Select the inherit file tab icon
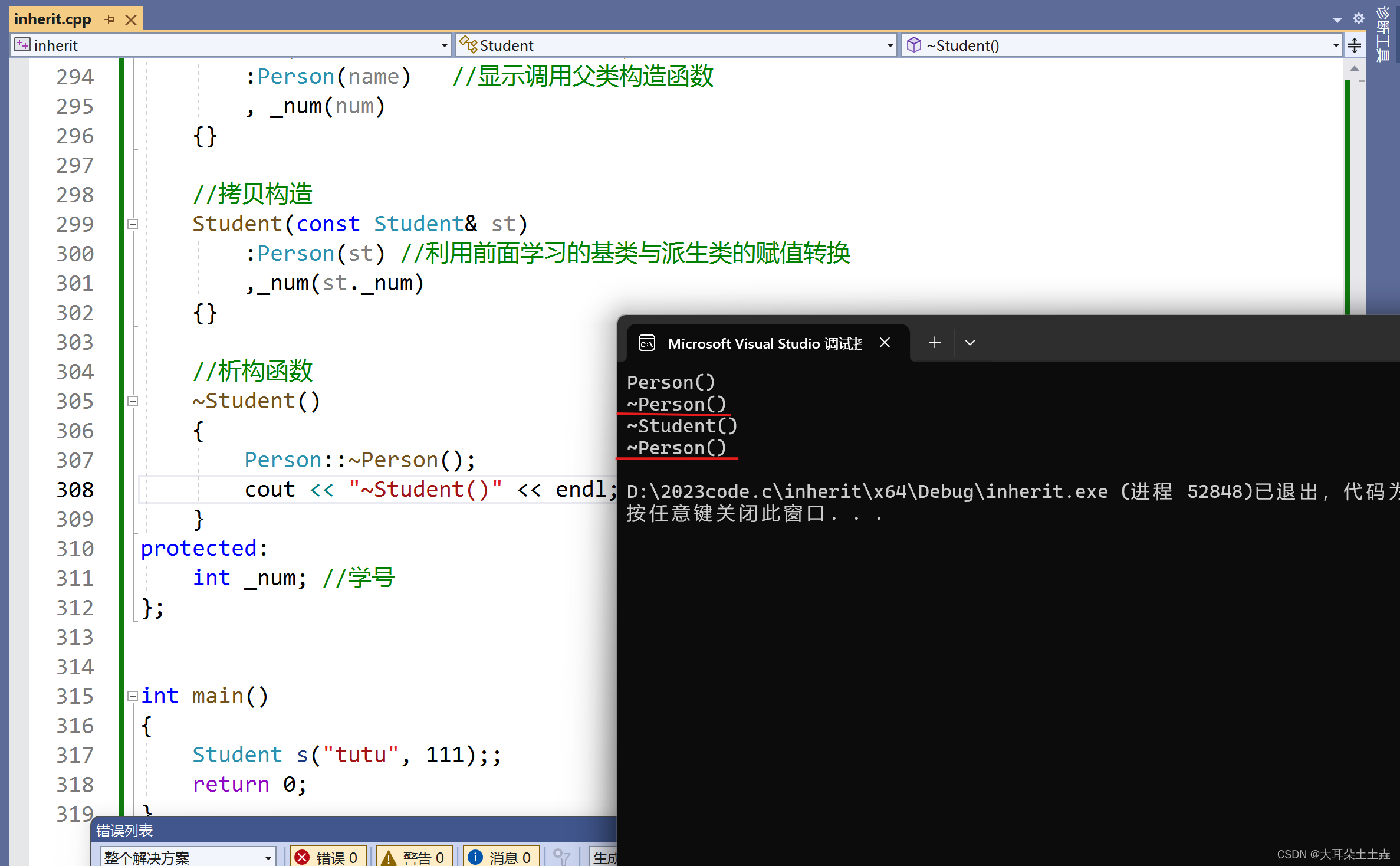 (22, 45)
